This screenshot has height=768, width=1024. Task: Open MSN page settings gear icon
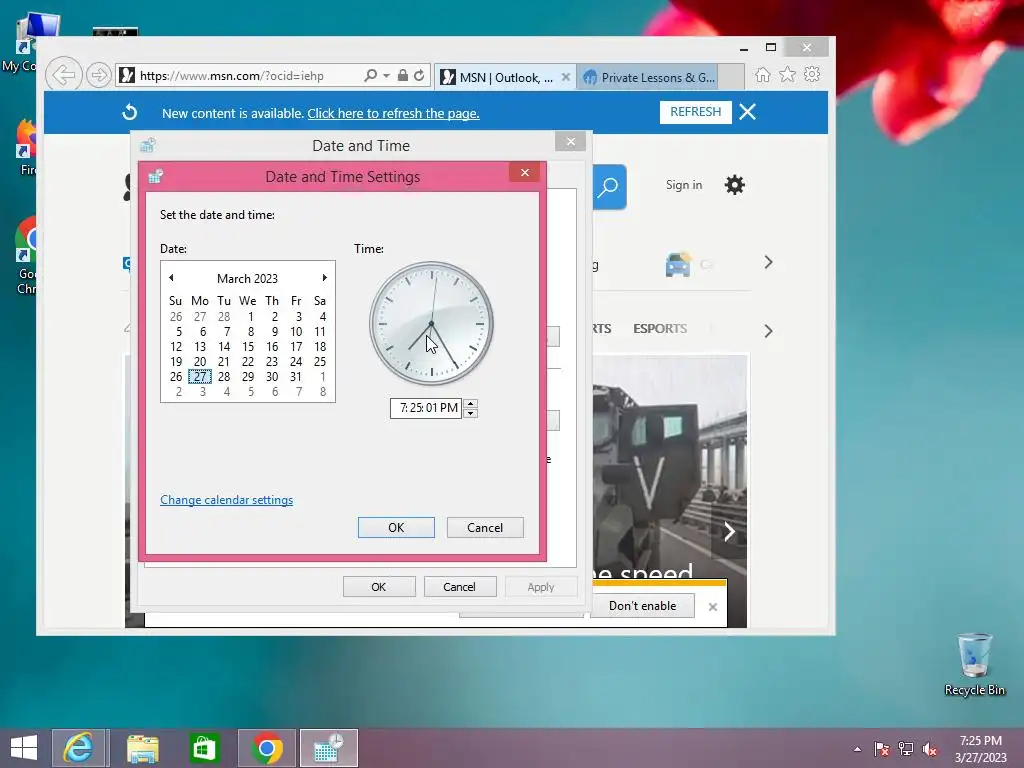click(x=735, y=185)
